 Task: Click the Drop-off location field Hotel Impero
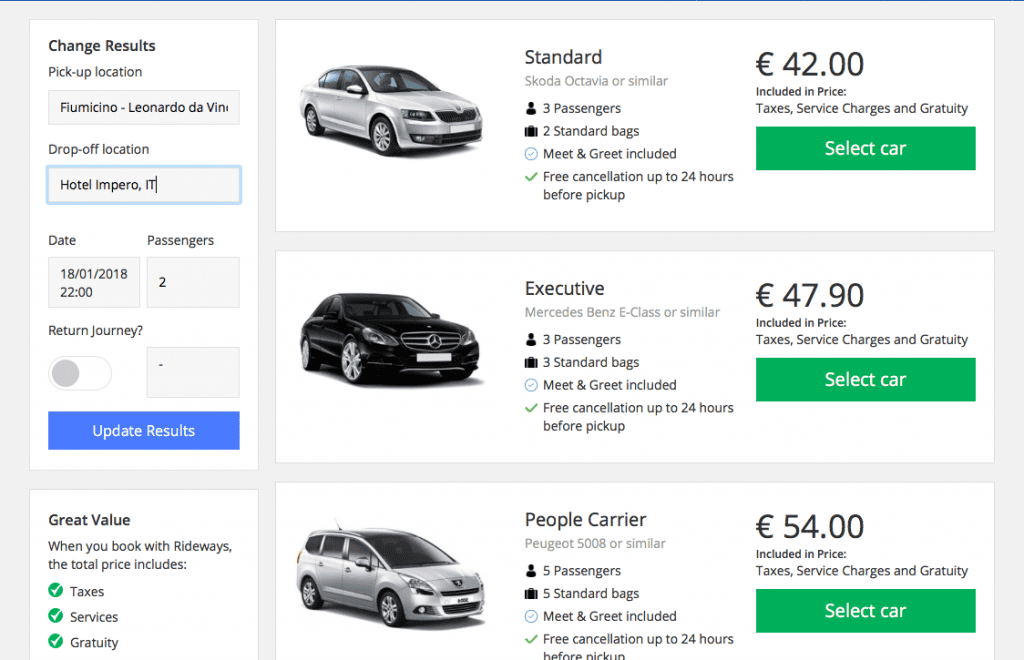pos(144,185)
